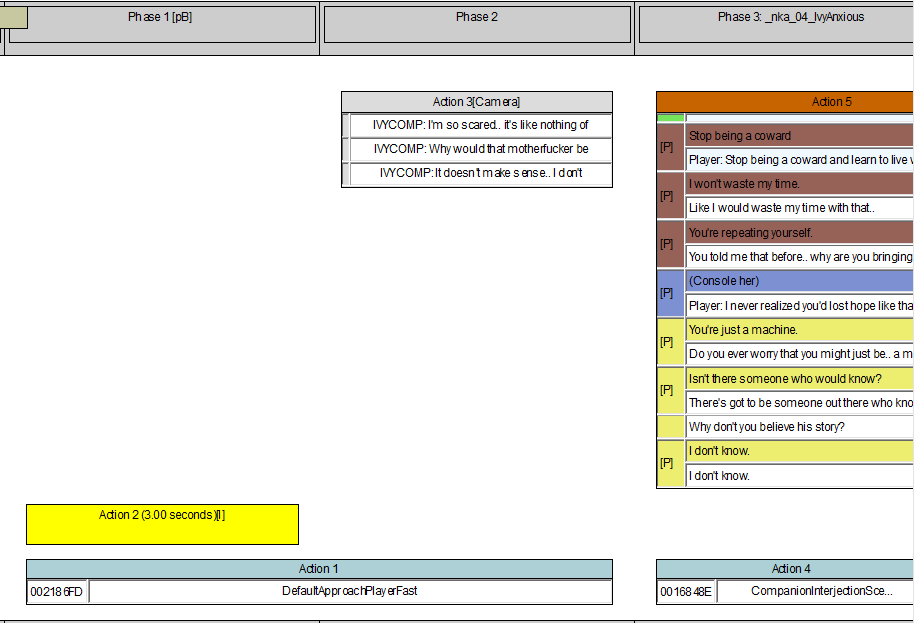915x623 pixels.
Task: Select the blue "(Console her)" prompt
Action: pyautogui.click(x=799, y=281)
